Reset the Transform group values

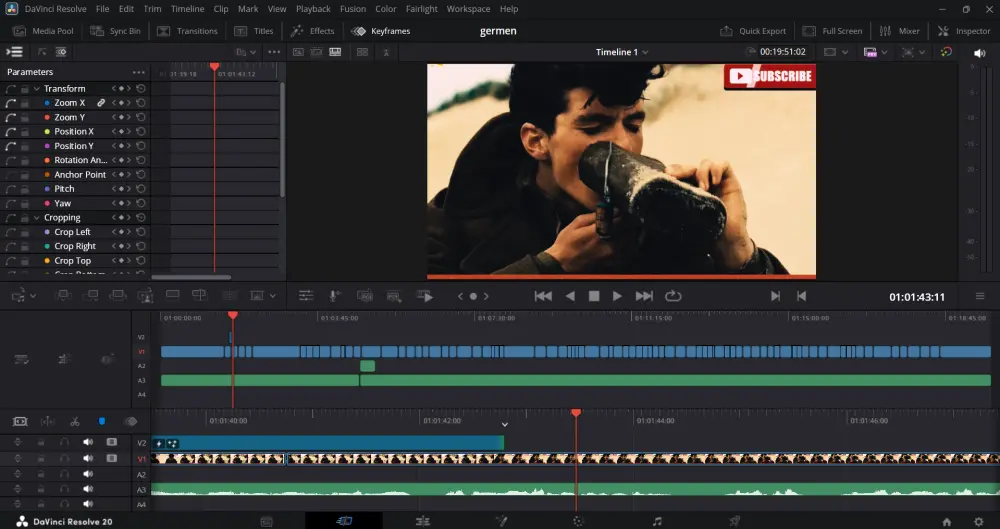(141, 89)
